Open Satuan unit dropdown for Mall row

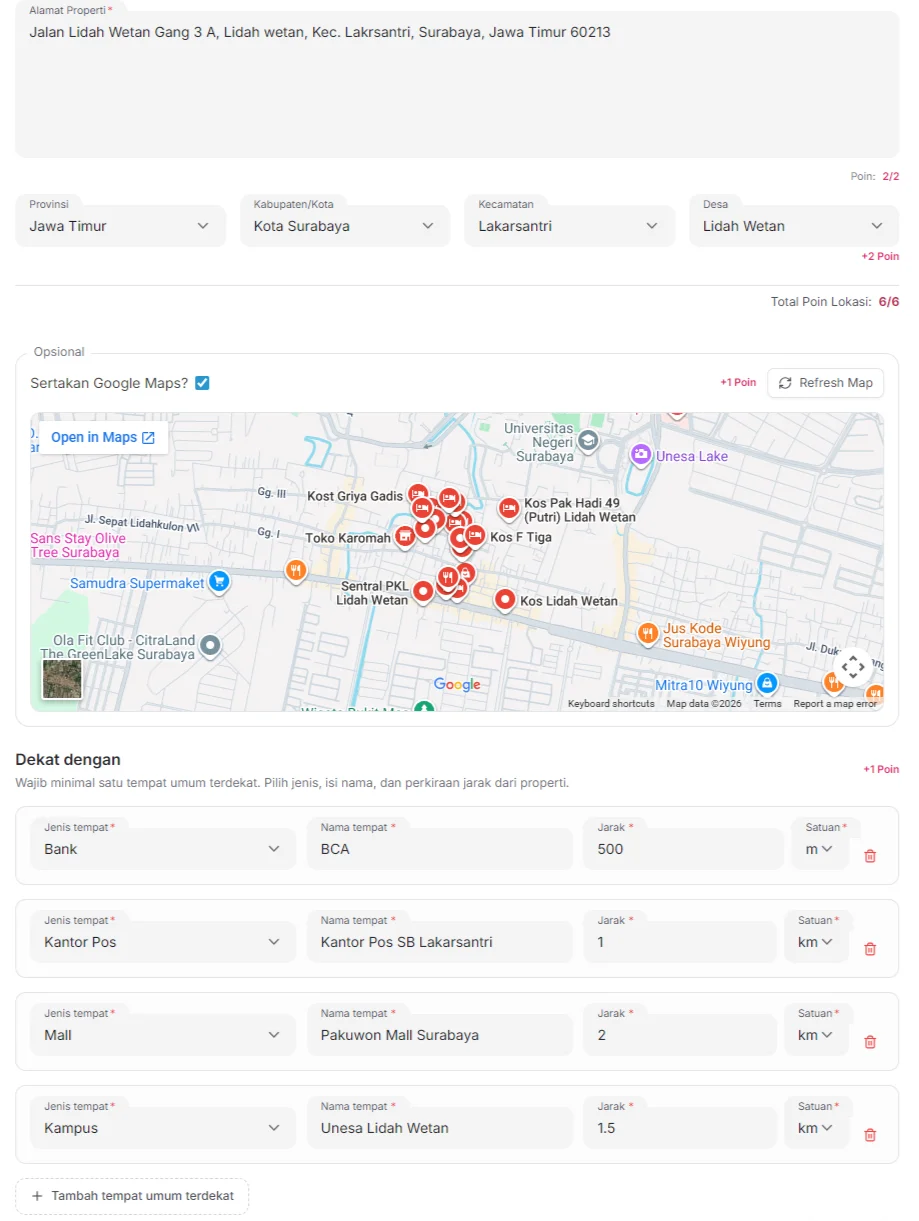[x=815, y=1035]
